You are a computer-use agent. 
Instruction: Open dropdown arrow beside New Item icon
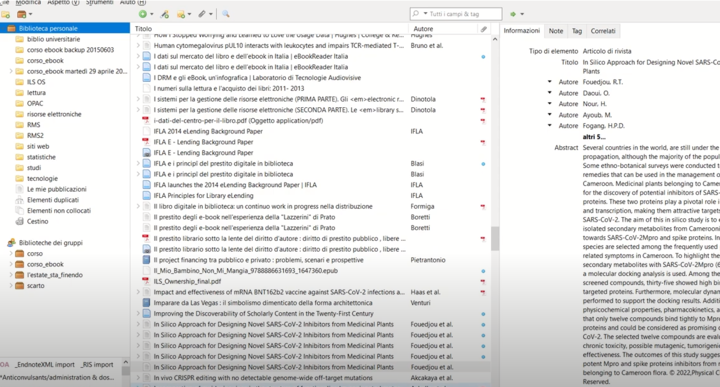[x=152, y=14]
